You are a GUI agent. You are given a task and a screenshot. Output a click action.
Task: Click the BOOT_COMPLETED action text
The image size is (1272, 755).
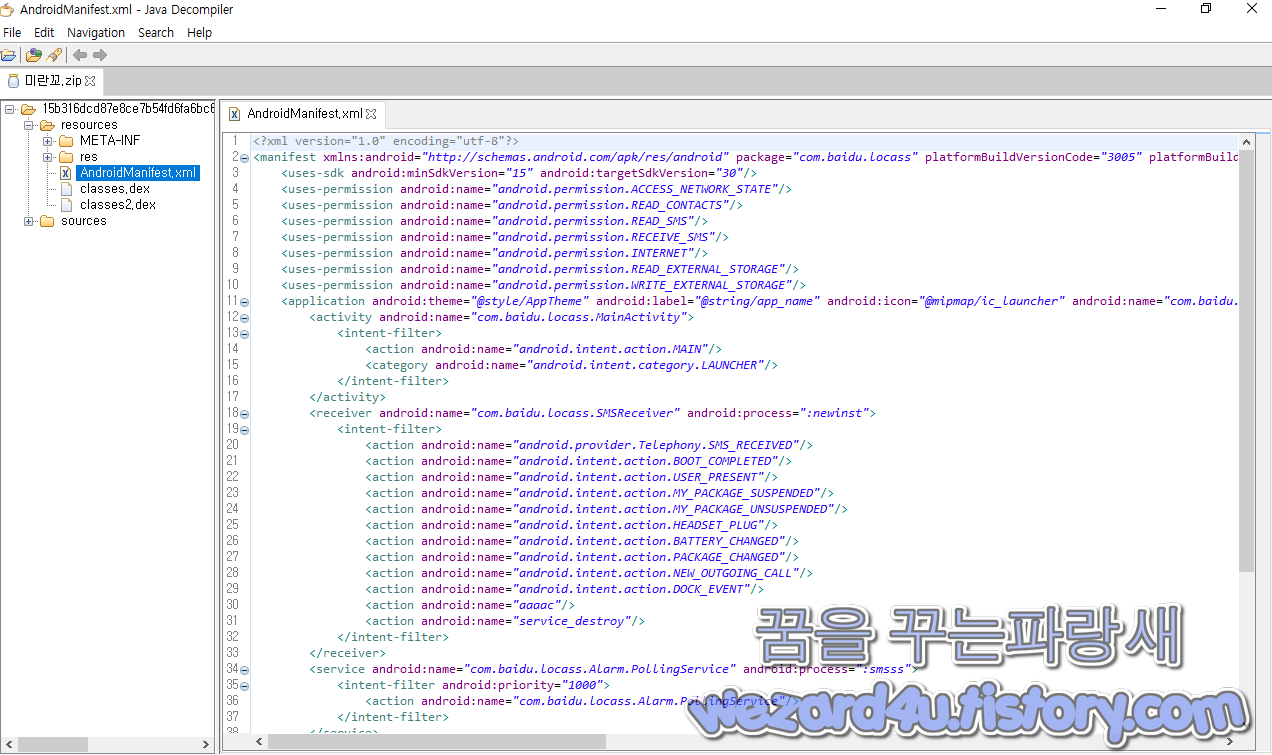(647, 461)
